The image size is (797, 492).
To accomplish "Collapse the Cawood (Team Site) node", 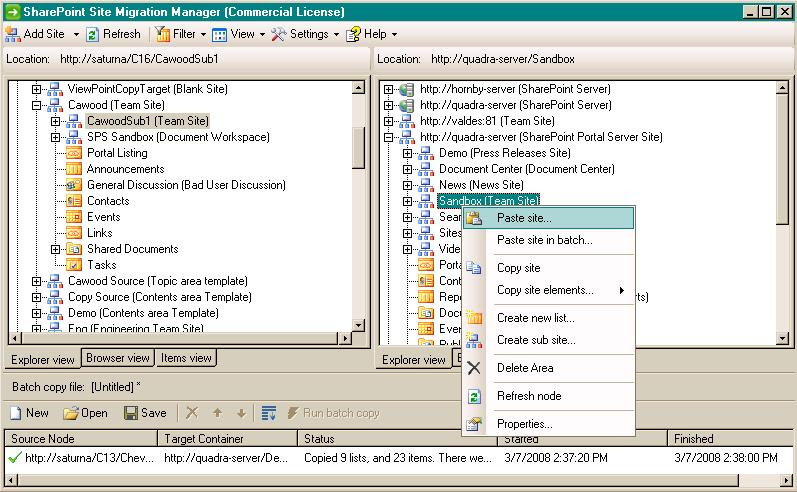I will tap(37, 106).
